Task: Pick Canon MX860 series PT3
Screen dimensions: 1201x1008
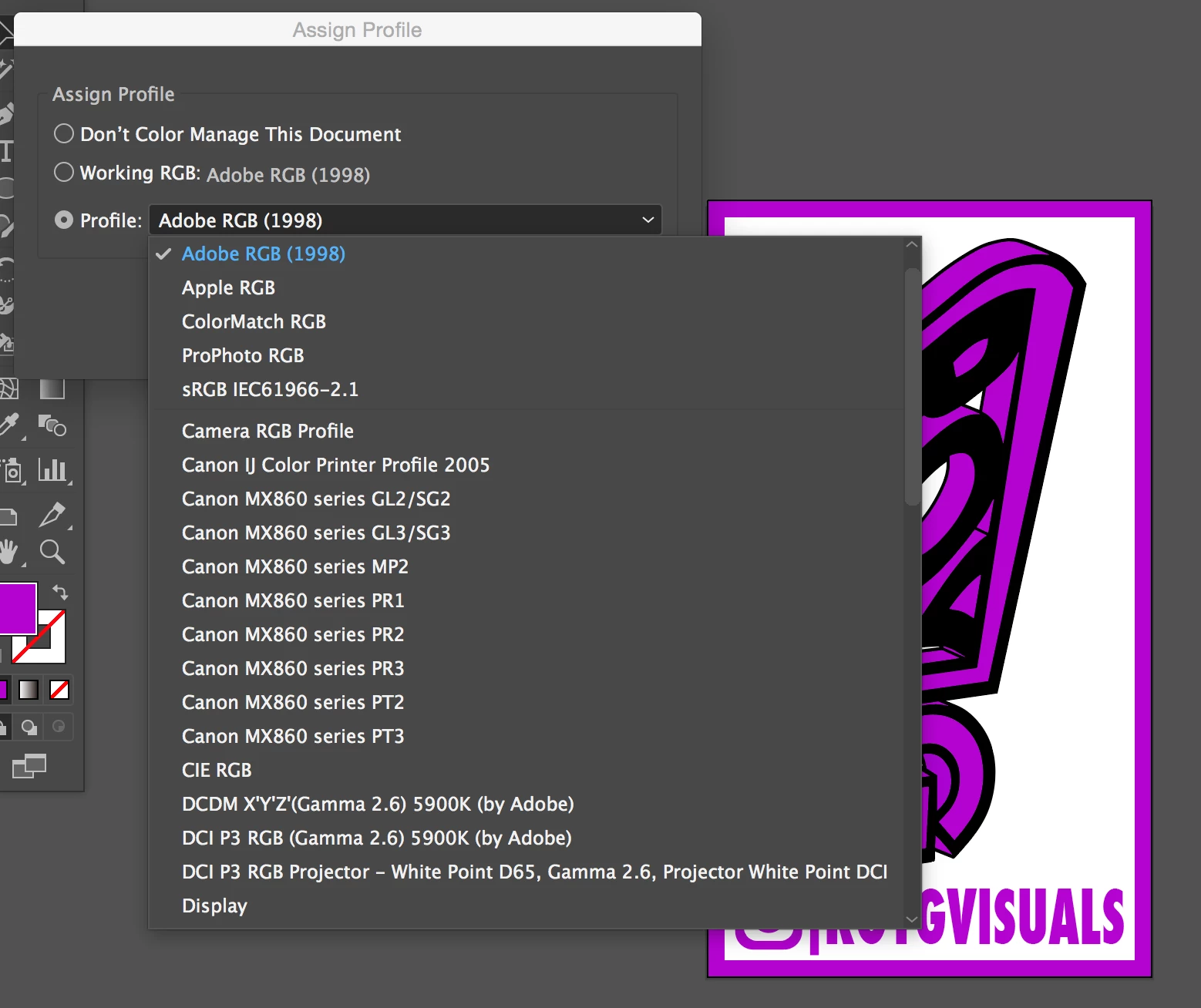Action: [x=526, y=736]
